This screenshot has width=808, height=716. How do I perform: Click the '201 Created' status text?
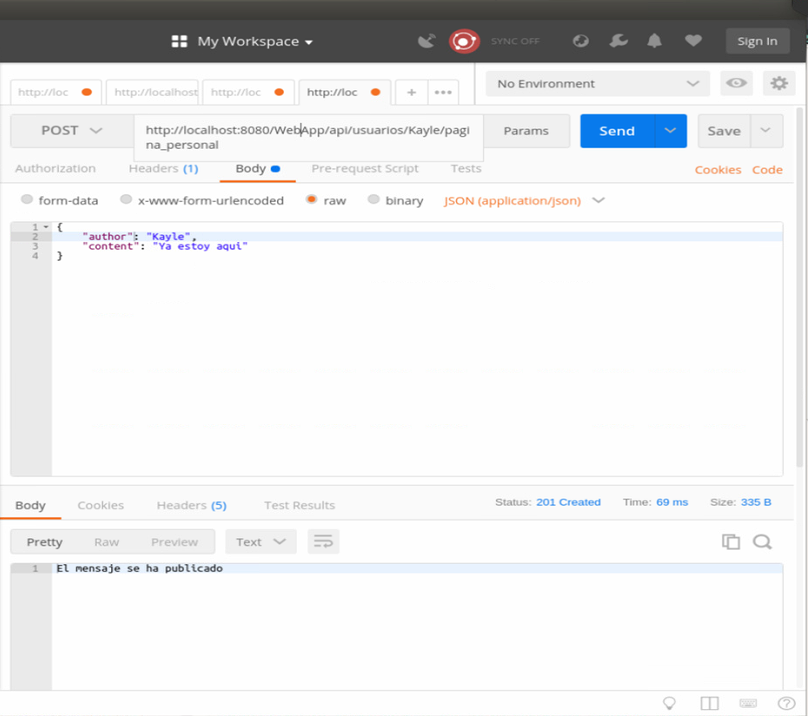tap(568, 502)
